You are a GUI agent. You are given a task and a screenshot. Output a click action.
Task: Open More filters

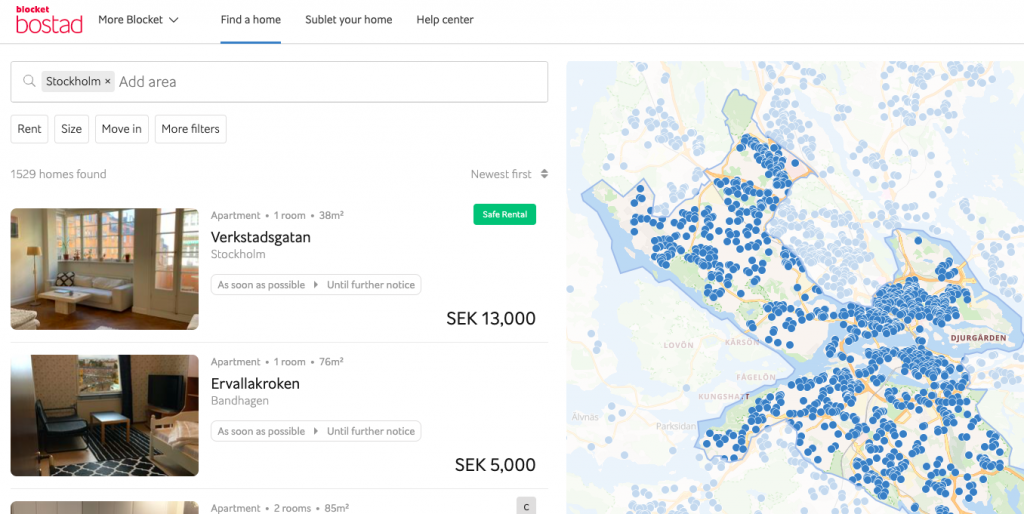pos(190,129)
